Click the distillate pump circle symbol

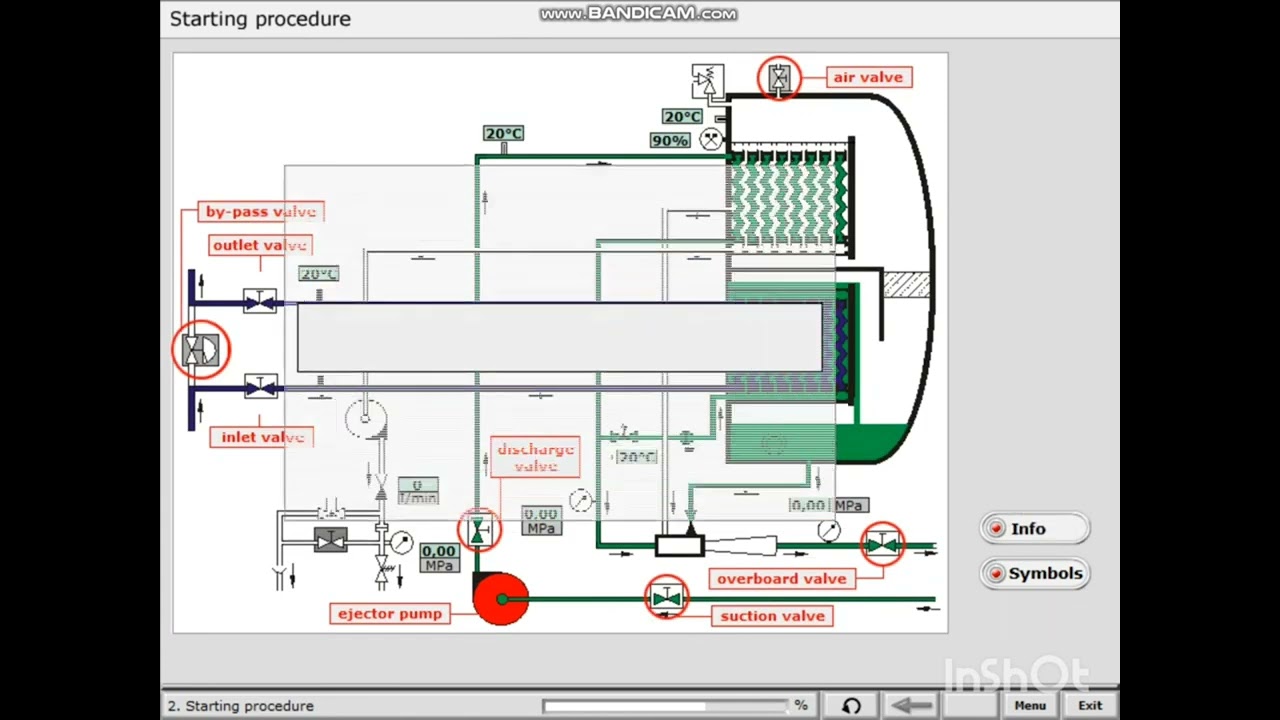click(x=364, y=417)
